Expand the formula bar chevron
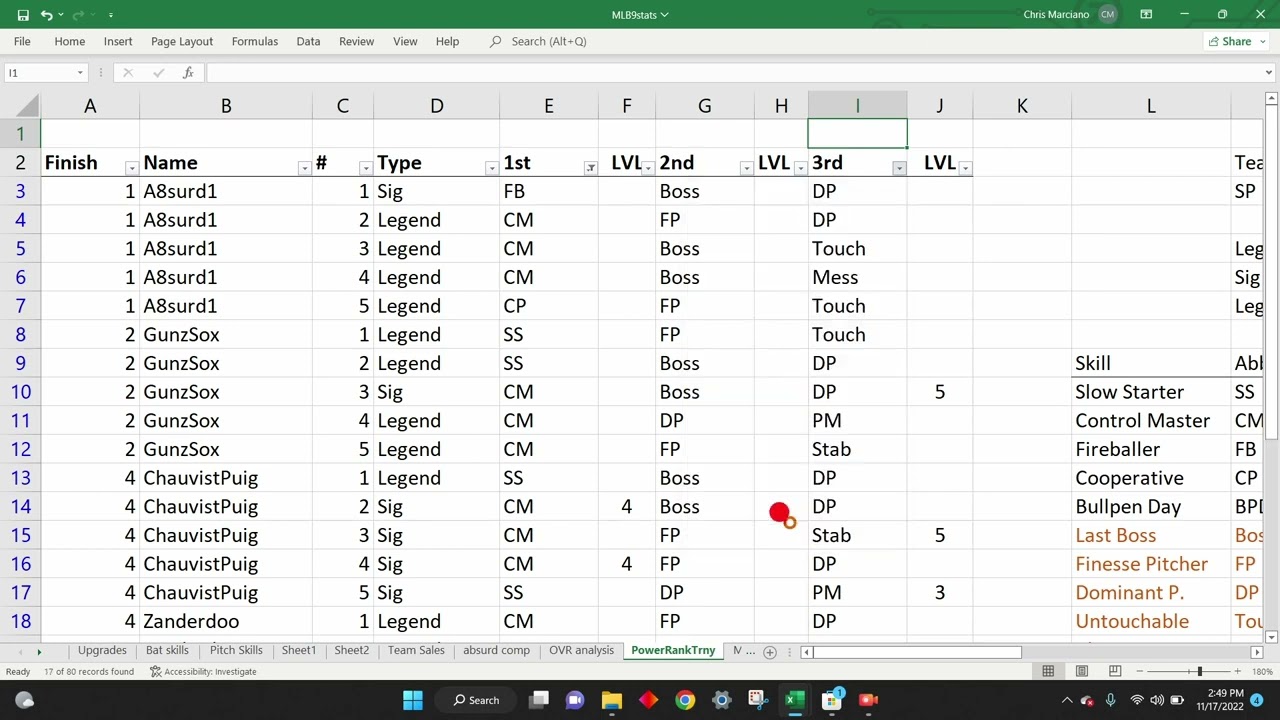 tap(1269, 73)
